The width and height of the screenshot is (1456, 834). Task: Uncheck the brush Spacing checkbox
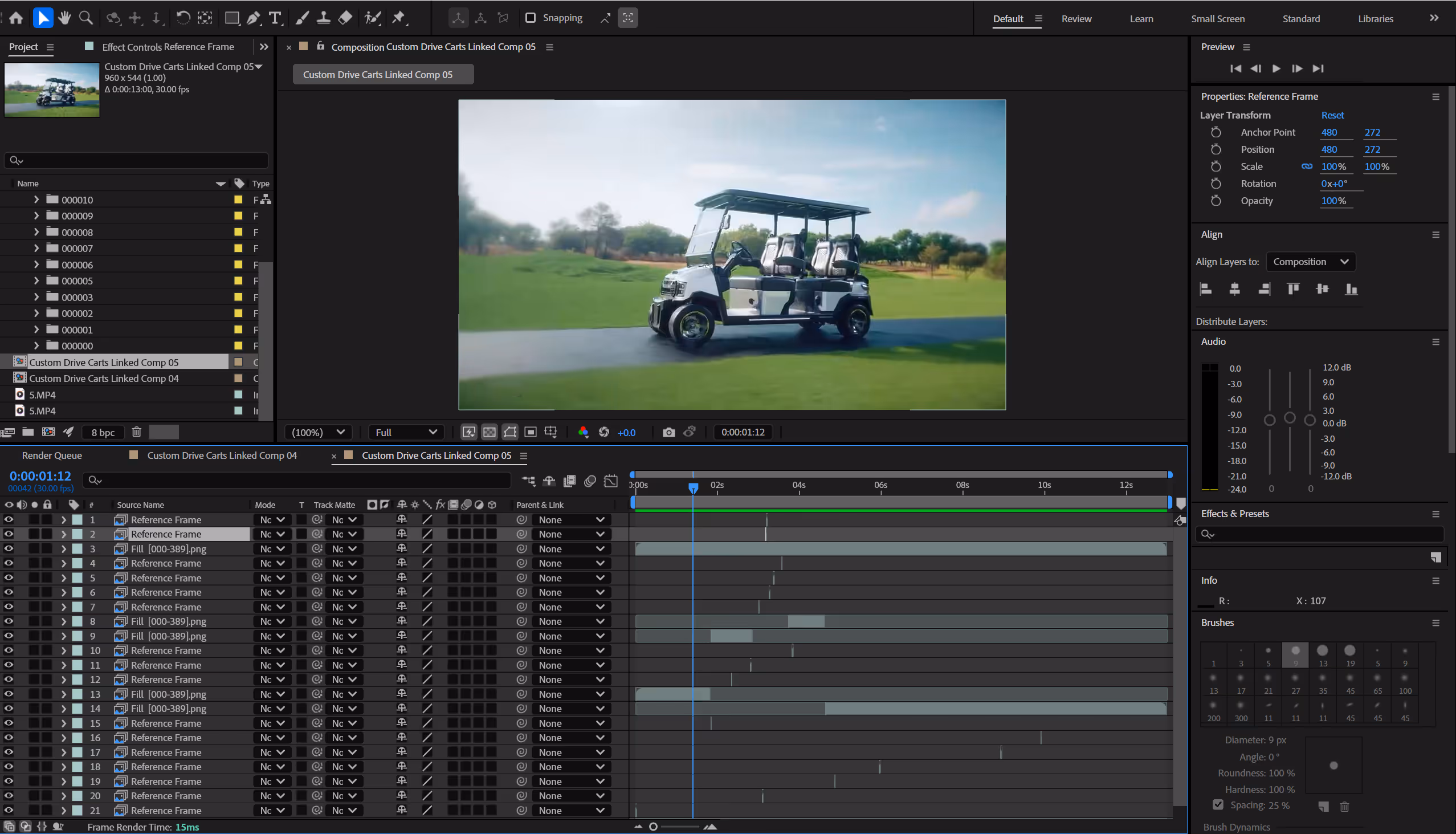pos(1218,805)
